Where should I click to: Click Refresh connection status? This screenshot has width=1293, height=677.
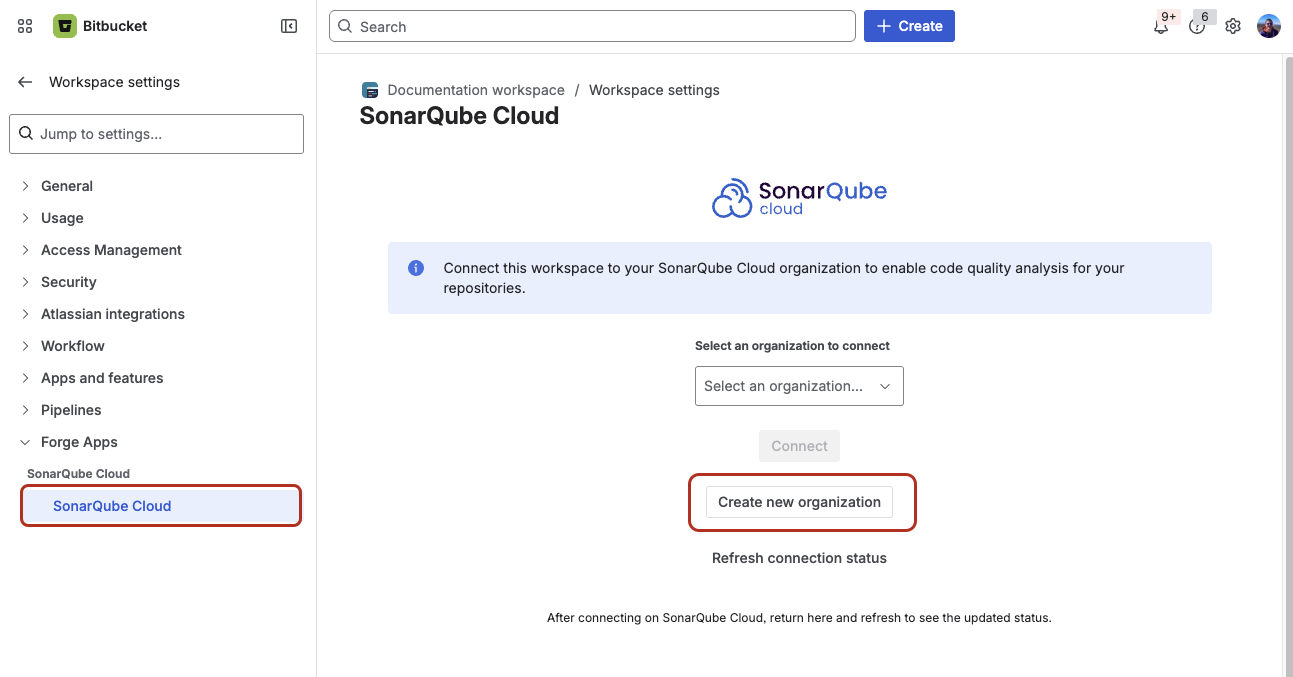coord(799,558)
